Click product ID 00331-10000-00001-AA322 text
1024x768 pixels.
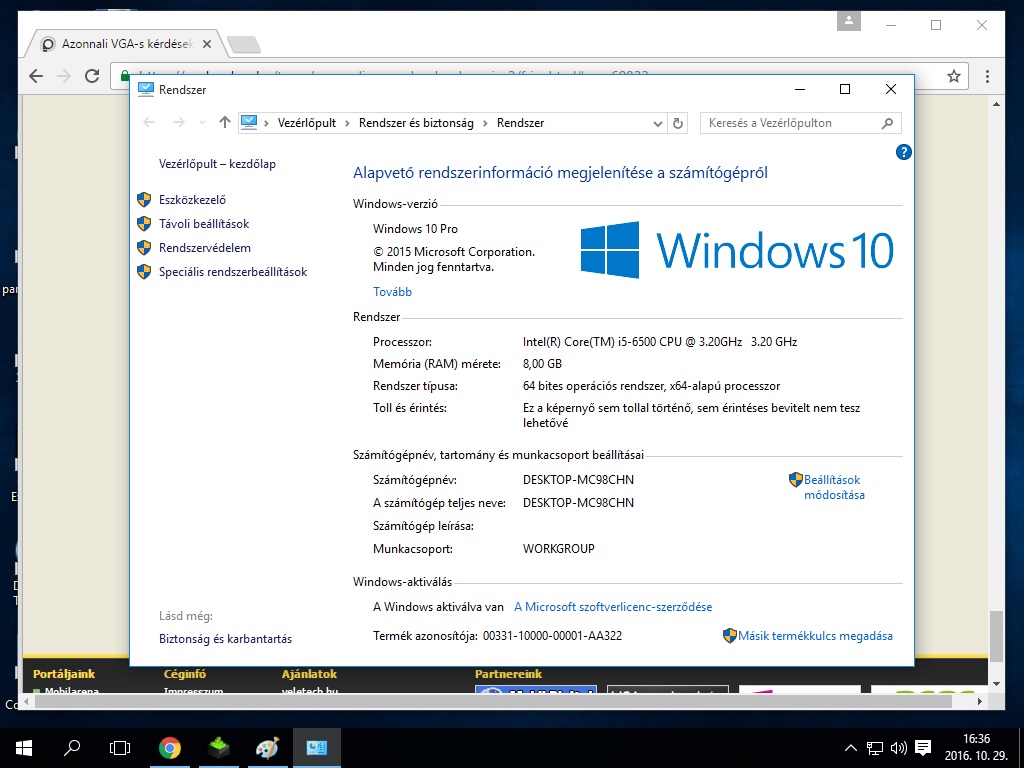click(552, 636)
